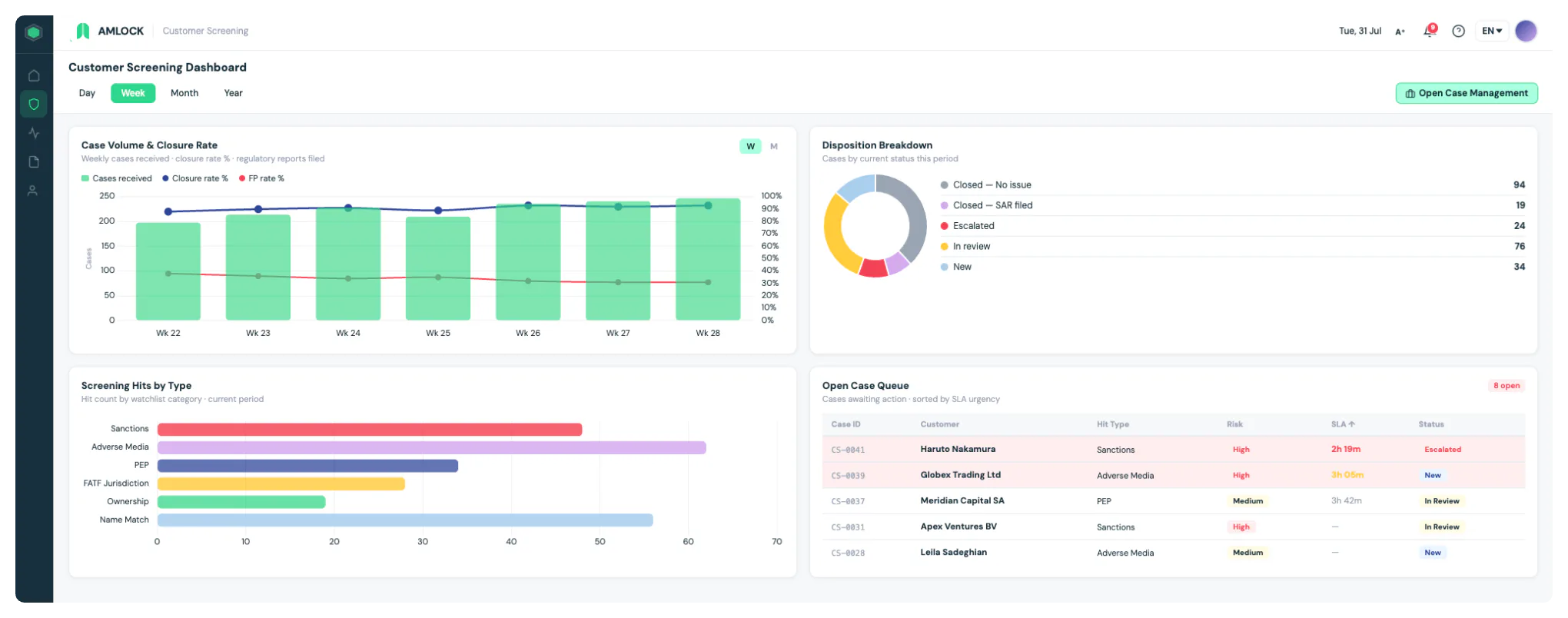Select the Week tab
The width and height of the screenshot is (1568, 618).
(133, 93)
